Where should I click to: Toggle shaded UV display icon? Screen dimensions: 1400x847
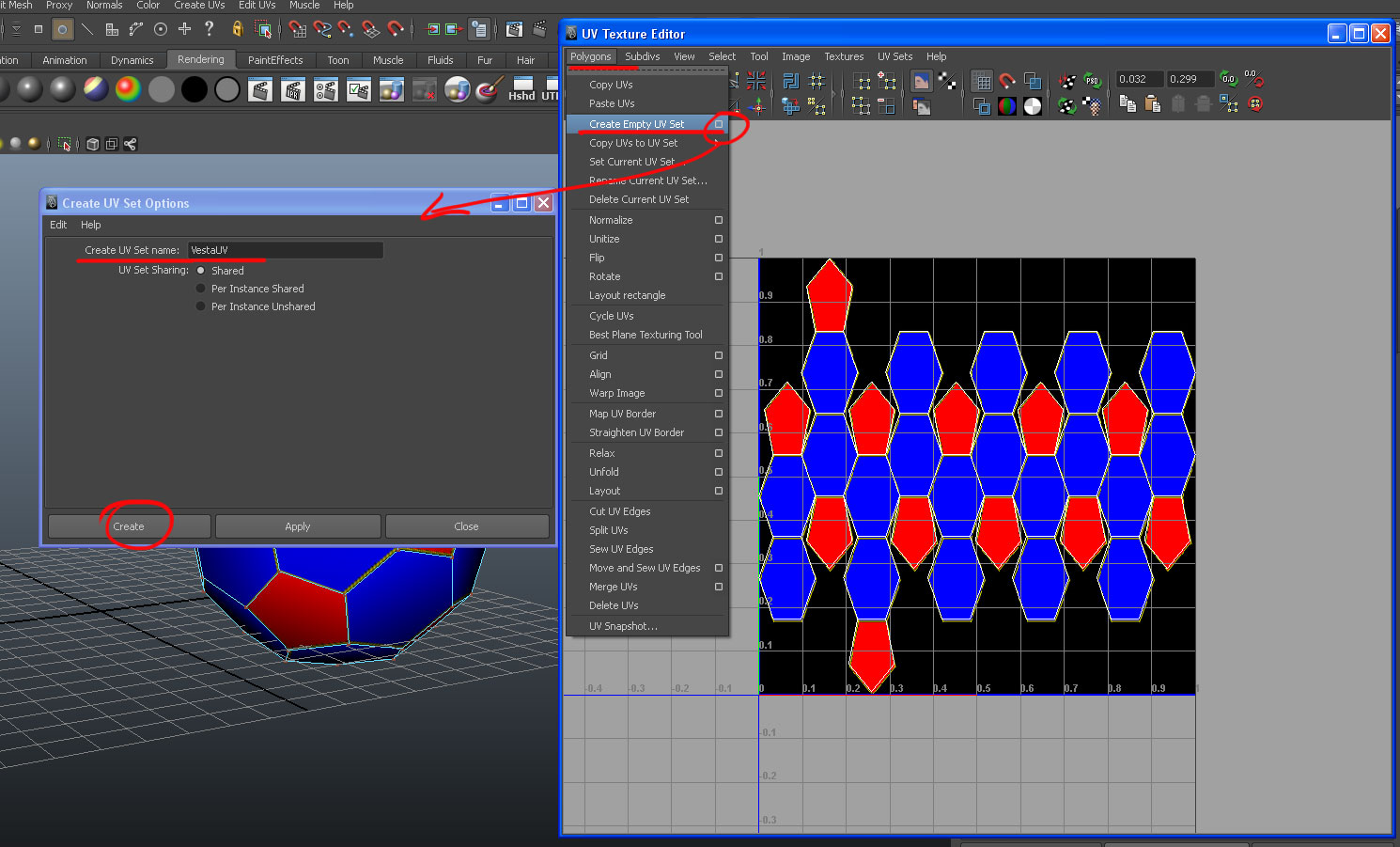tap(982, 105)
